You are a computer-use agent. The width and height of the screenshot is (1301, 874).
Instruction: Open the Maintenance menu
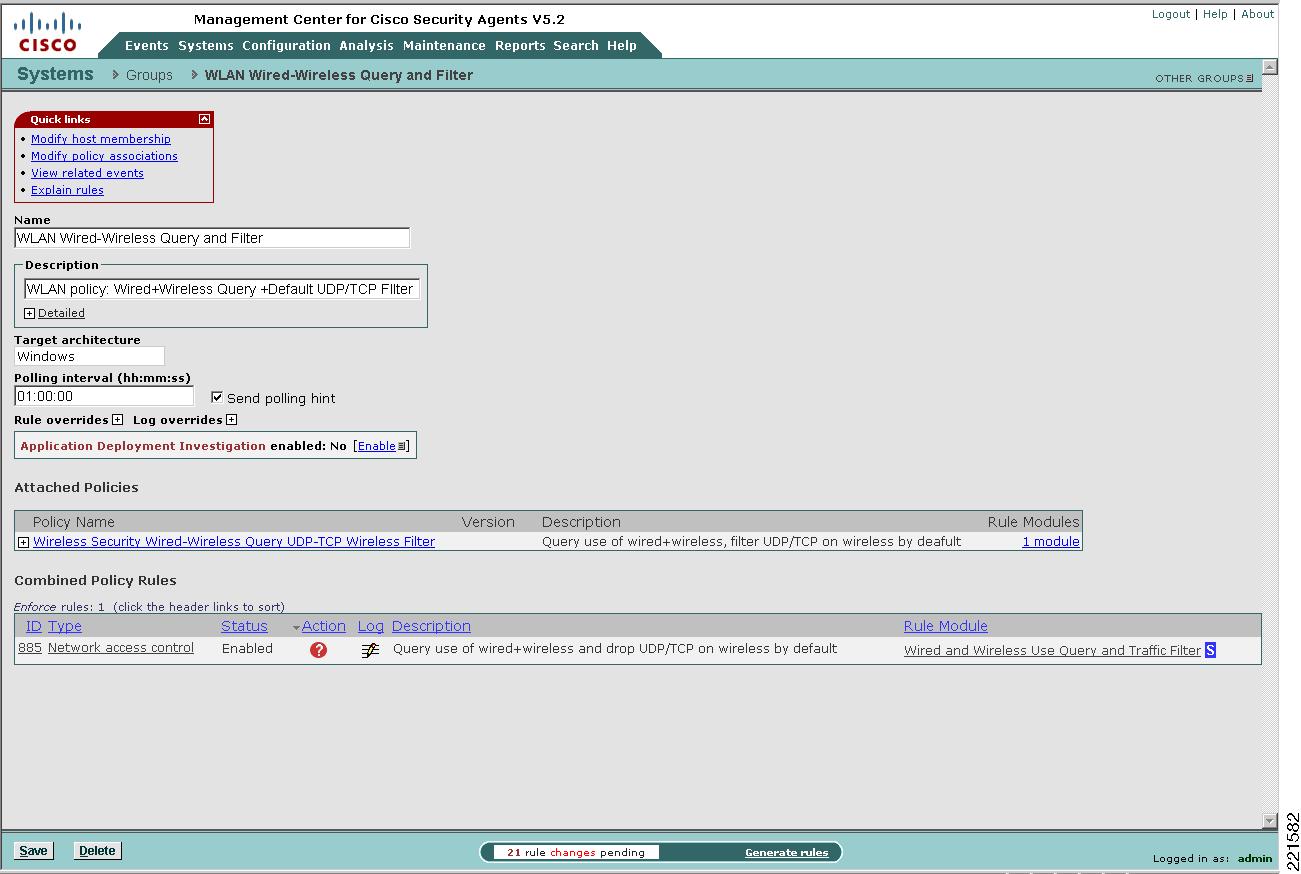tap(444, 45)
